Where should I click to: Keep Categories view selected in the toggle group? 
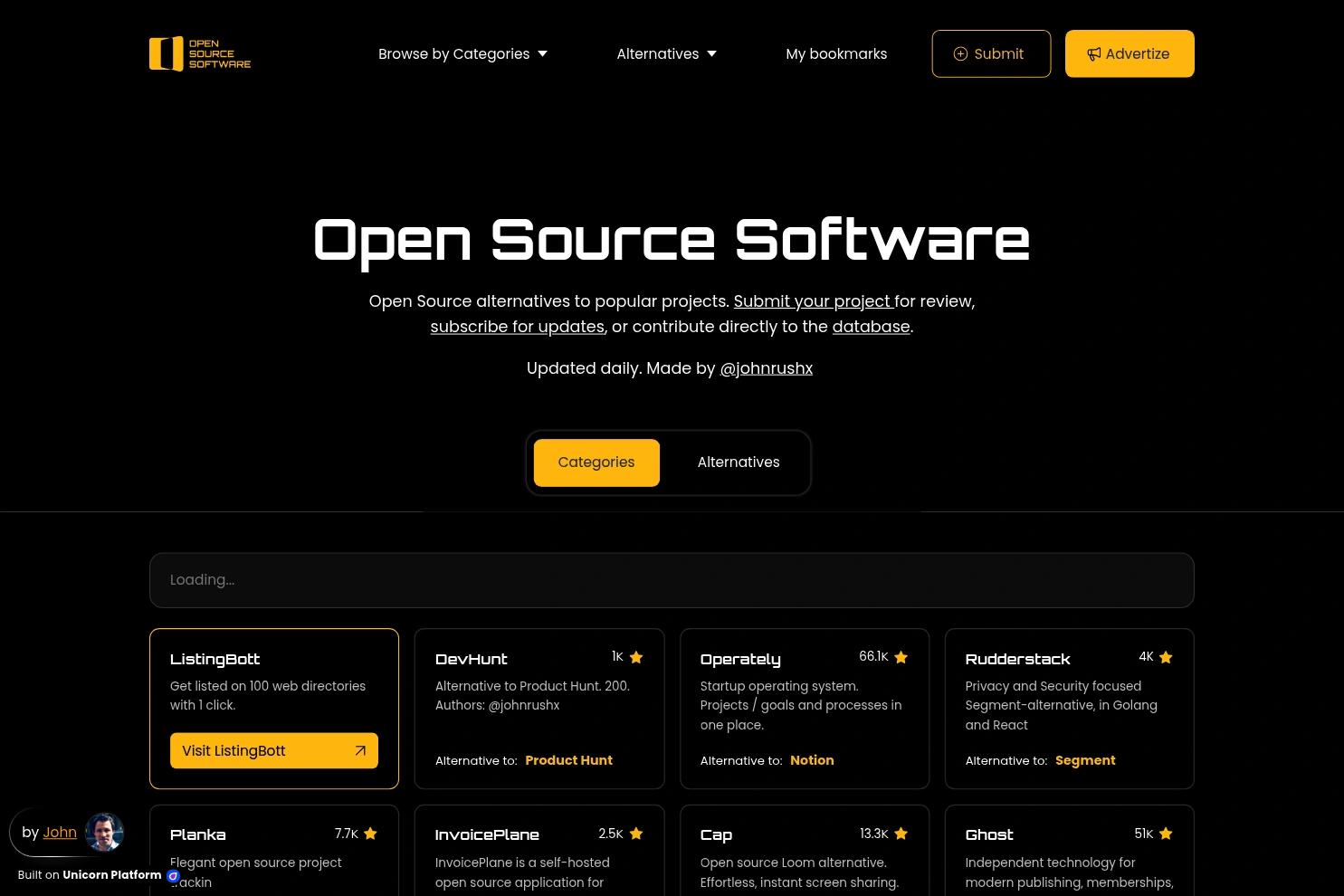[596, 462]
